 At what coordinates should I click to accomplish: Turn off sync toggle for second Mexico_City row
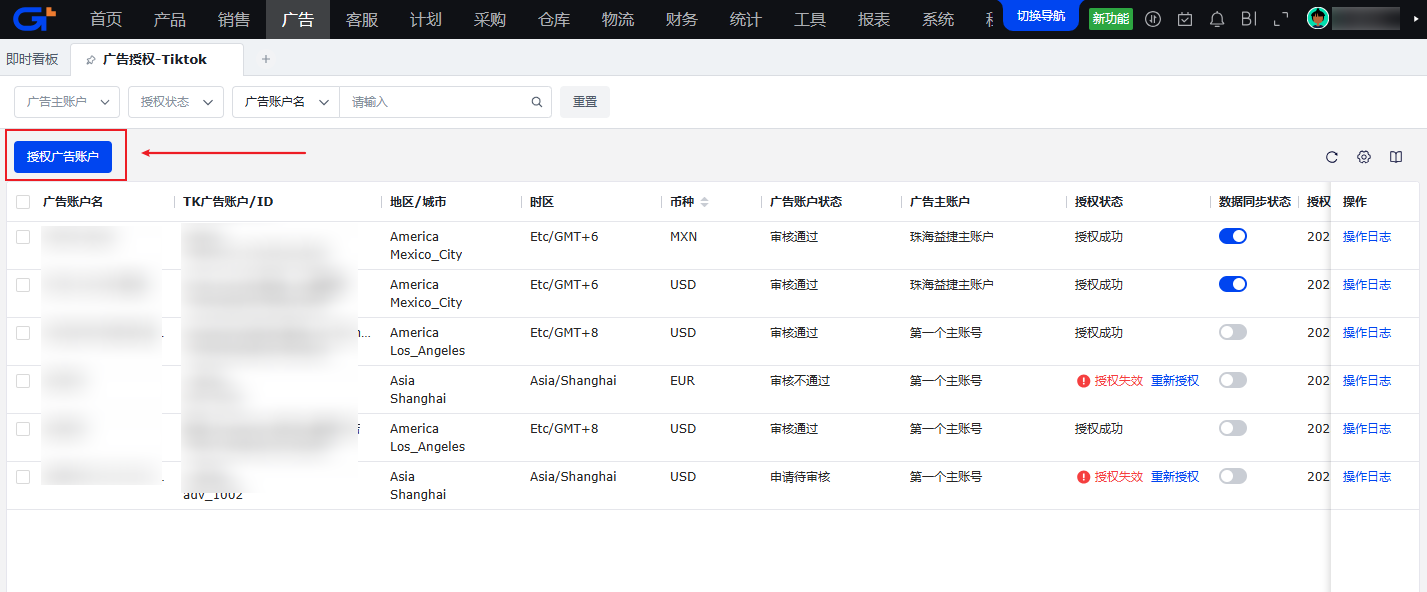1233,284
